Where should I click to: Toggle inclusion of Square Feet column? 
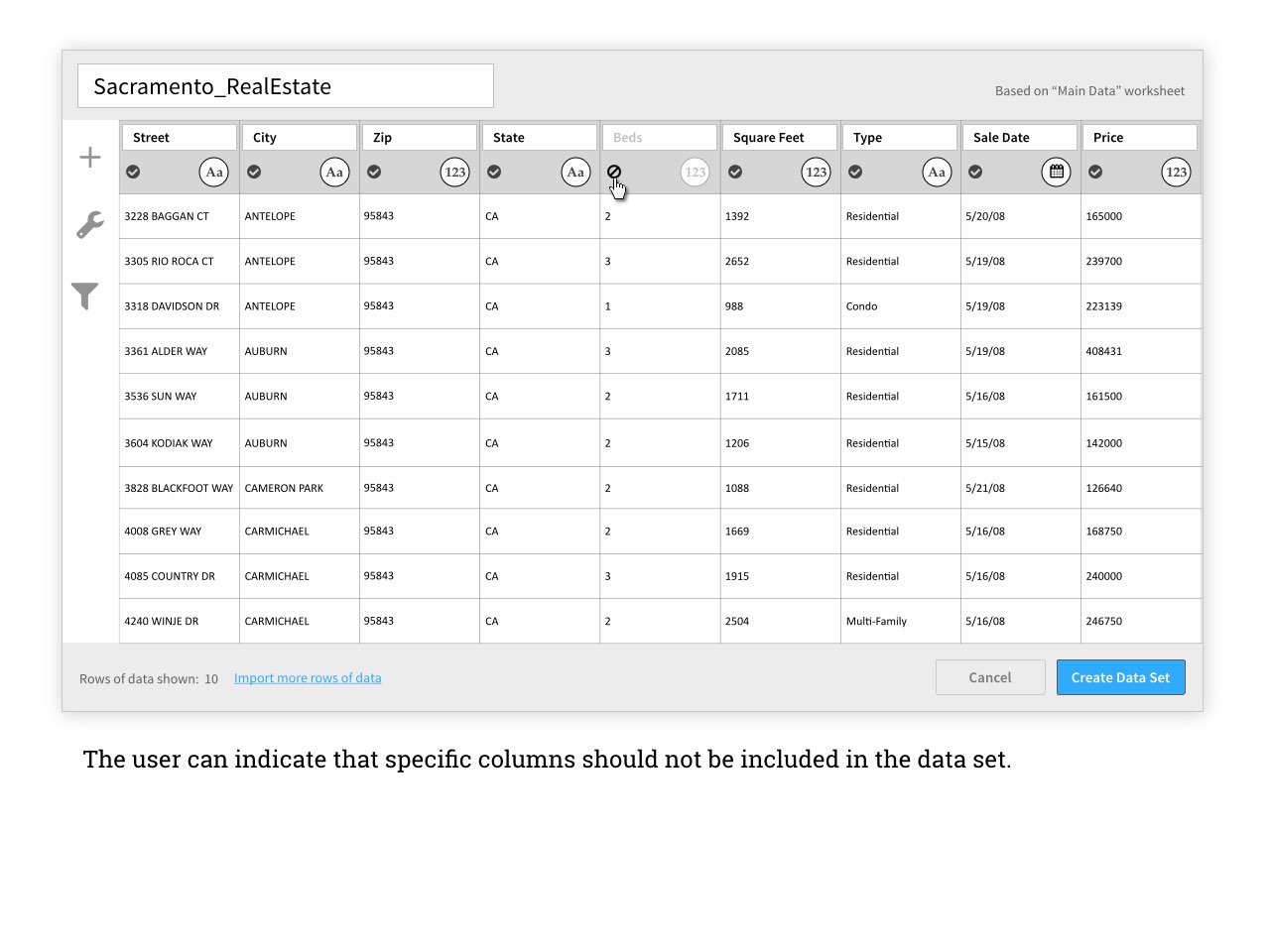click(735, 172)
